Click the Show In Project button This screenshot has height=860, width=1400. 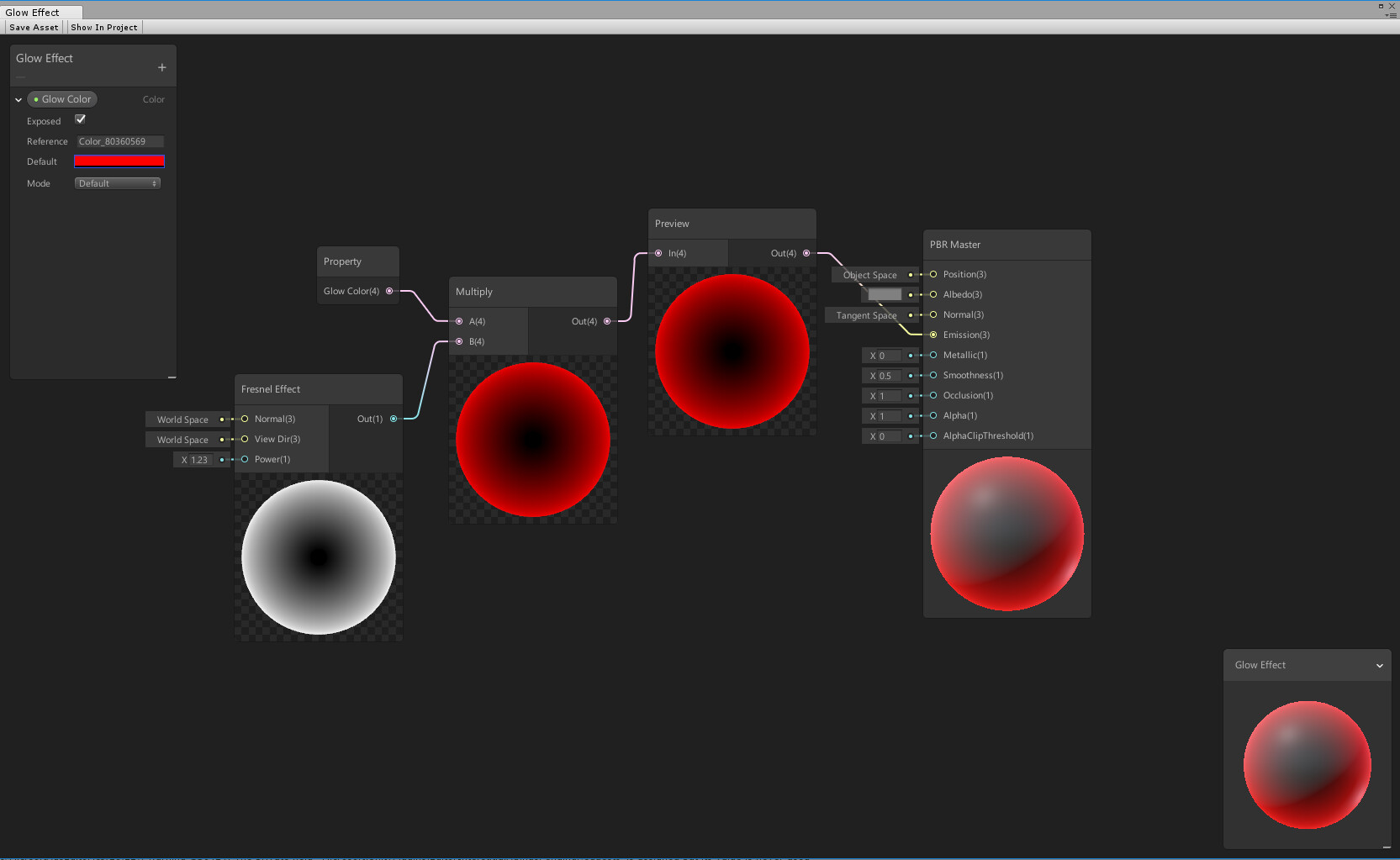click(103, 27)
